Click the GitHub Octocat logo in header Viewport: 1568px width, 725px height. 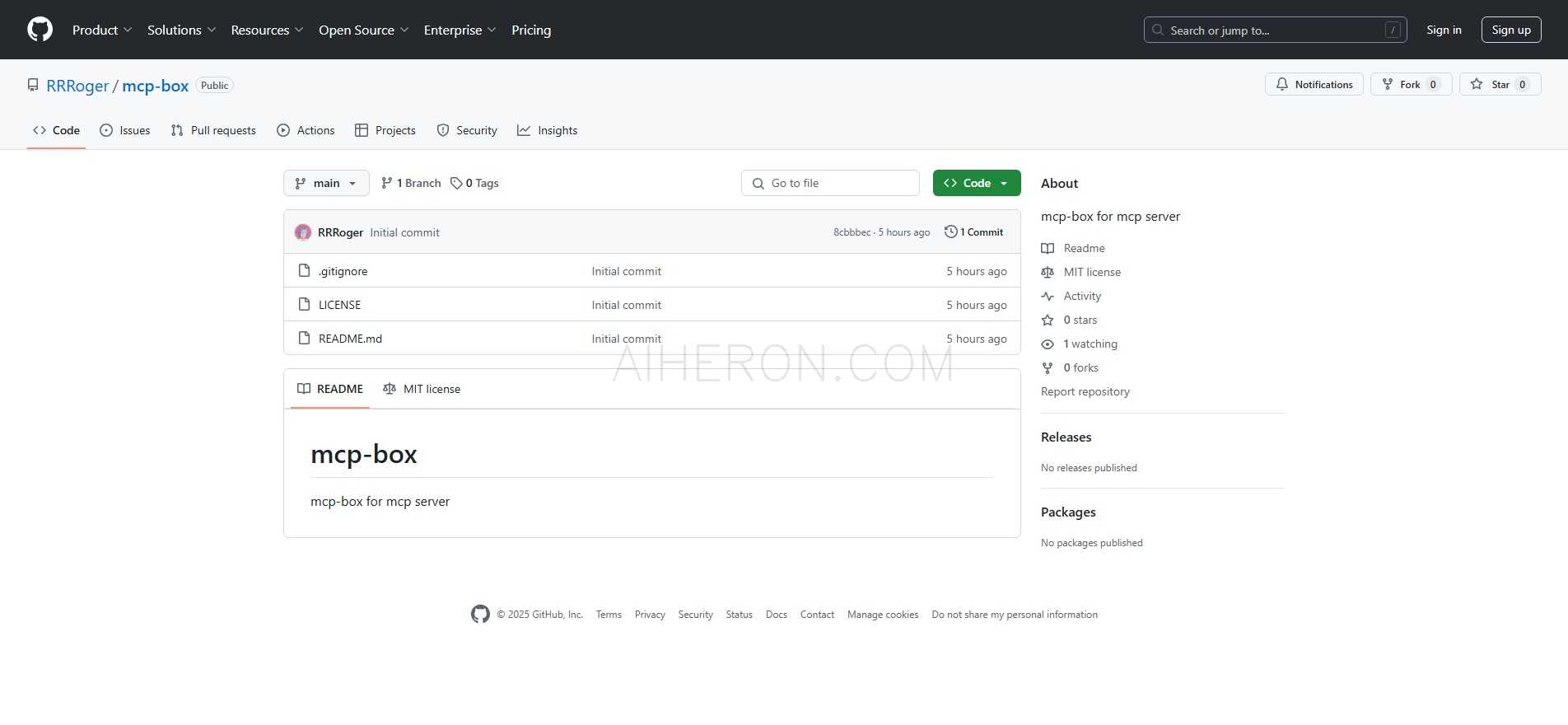(x=40, y=30)
